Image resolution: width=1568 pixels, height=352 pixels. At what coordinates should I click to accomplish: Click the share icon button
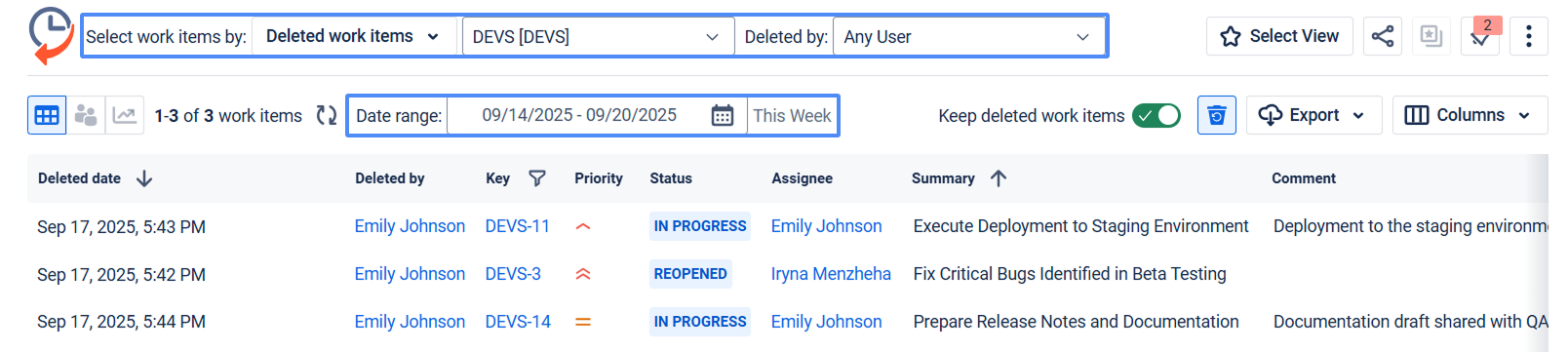coord(1383,36)
